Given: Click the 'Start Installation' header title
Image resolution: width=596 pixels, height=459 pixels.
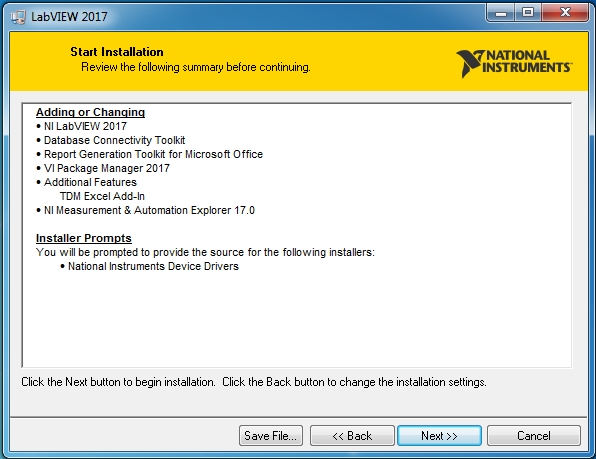Looking at the screenshot, I should point(117,52).
